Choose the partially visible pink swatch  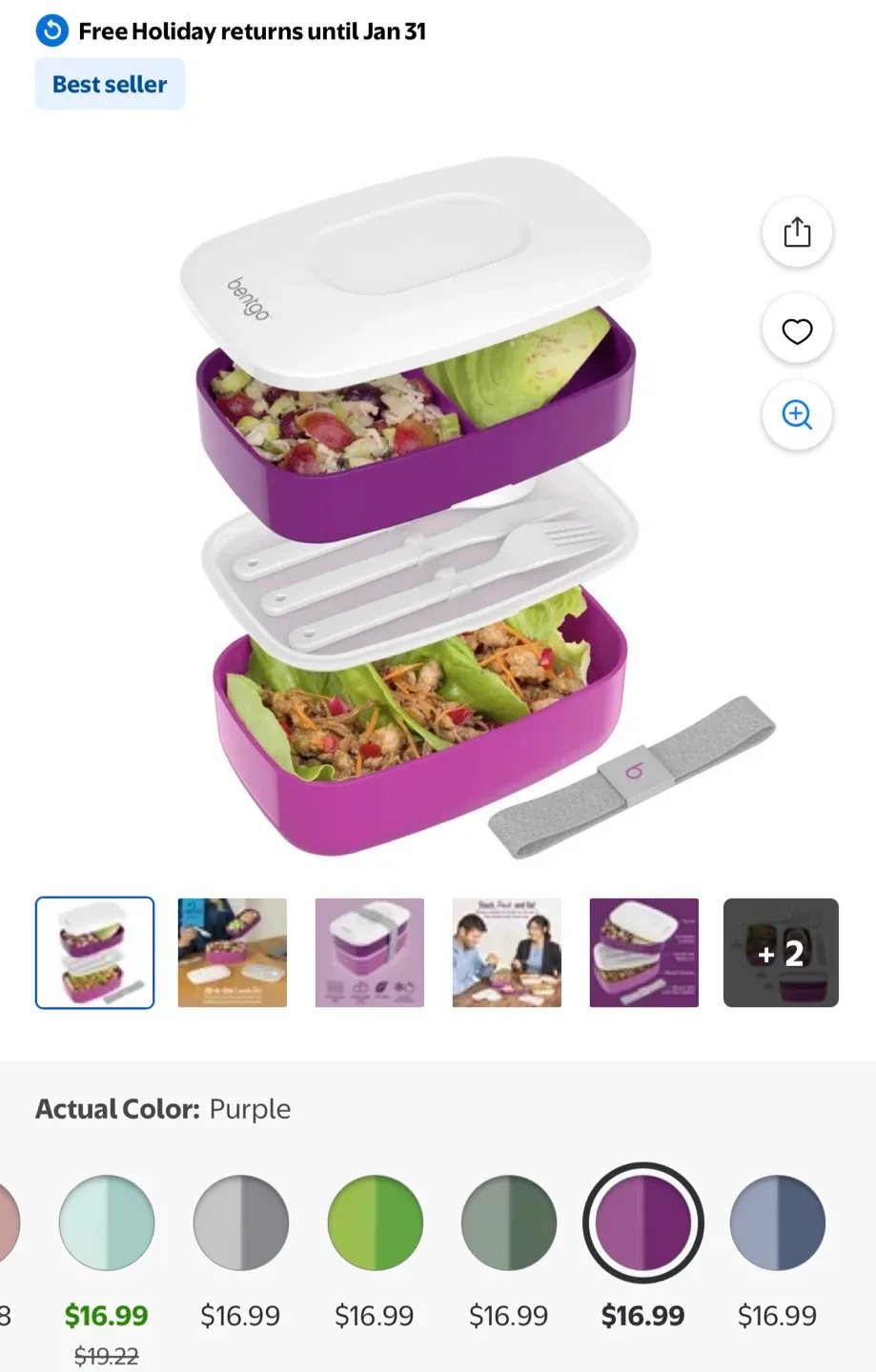point(8,1222)
